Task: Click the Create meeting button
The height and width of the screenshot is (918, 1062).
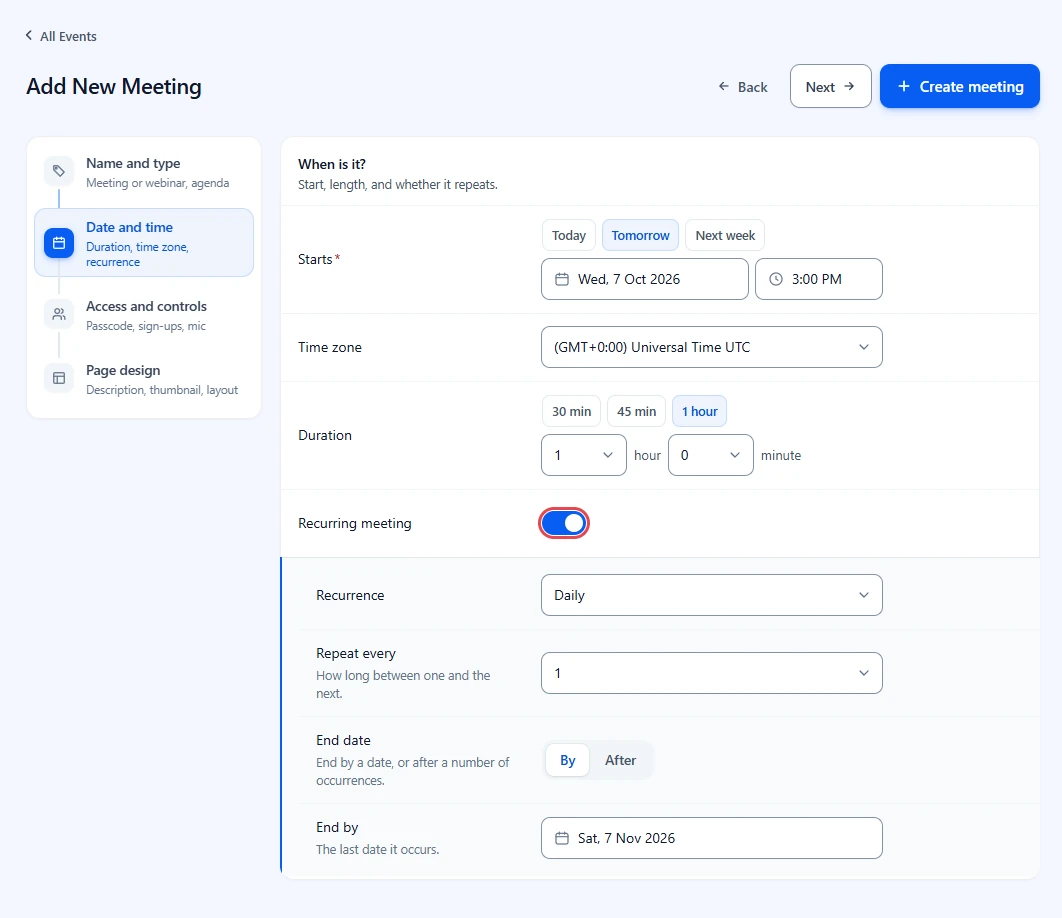Action: [x=960, y=86]
